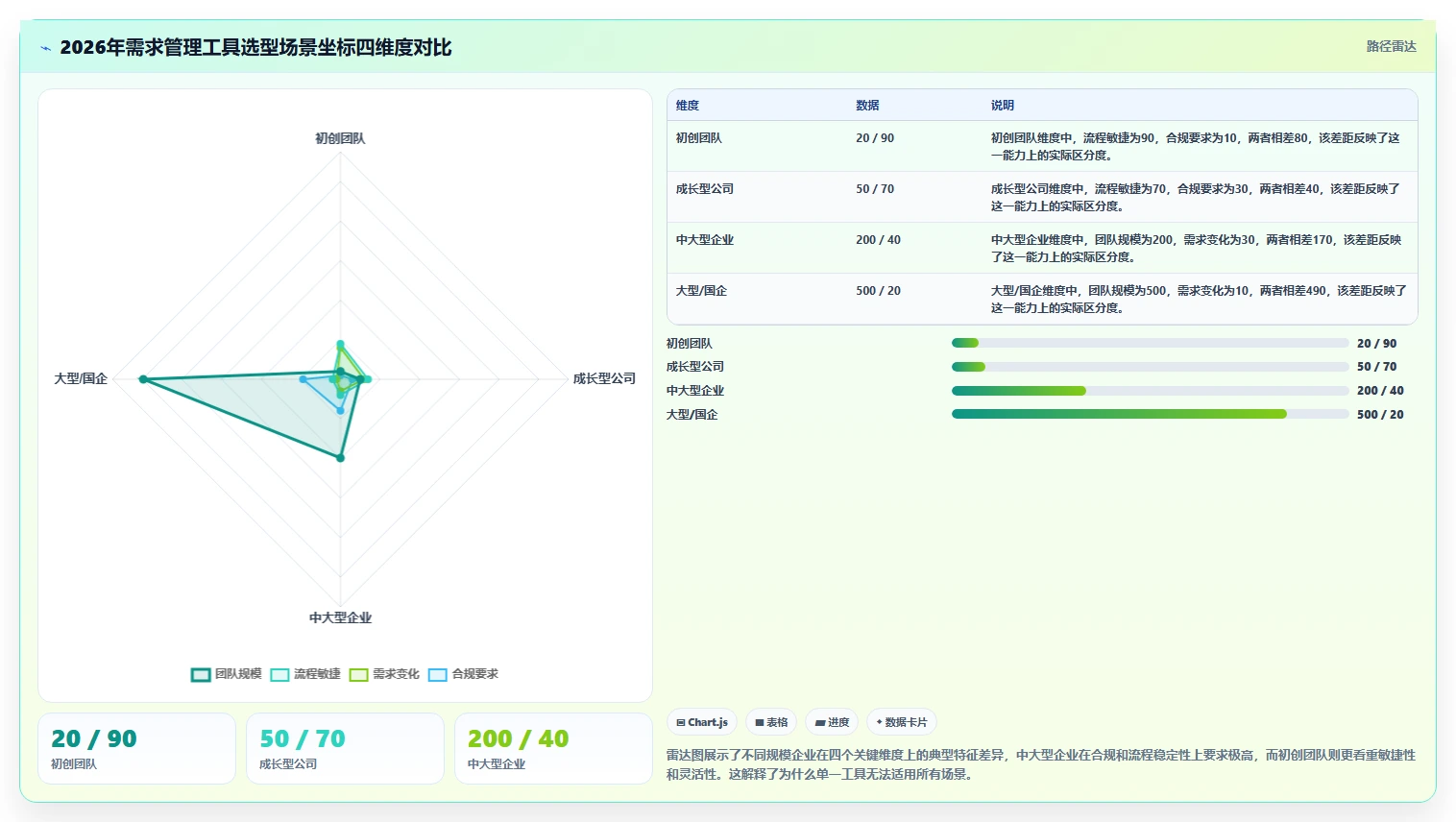This screenshot has width=1456, height=822.
Task: Select 中大型企业 row in the table
Action: coord(1042,248)
